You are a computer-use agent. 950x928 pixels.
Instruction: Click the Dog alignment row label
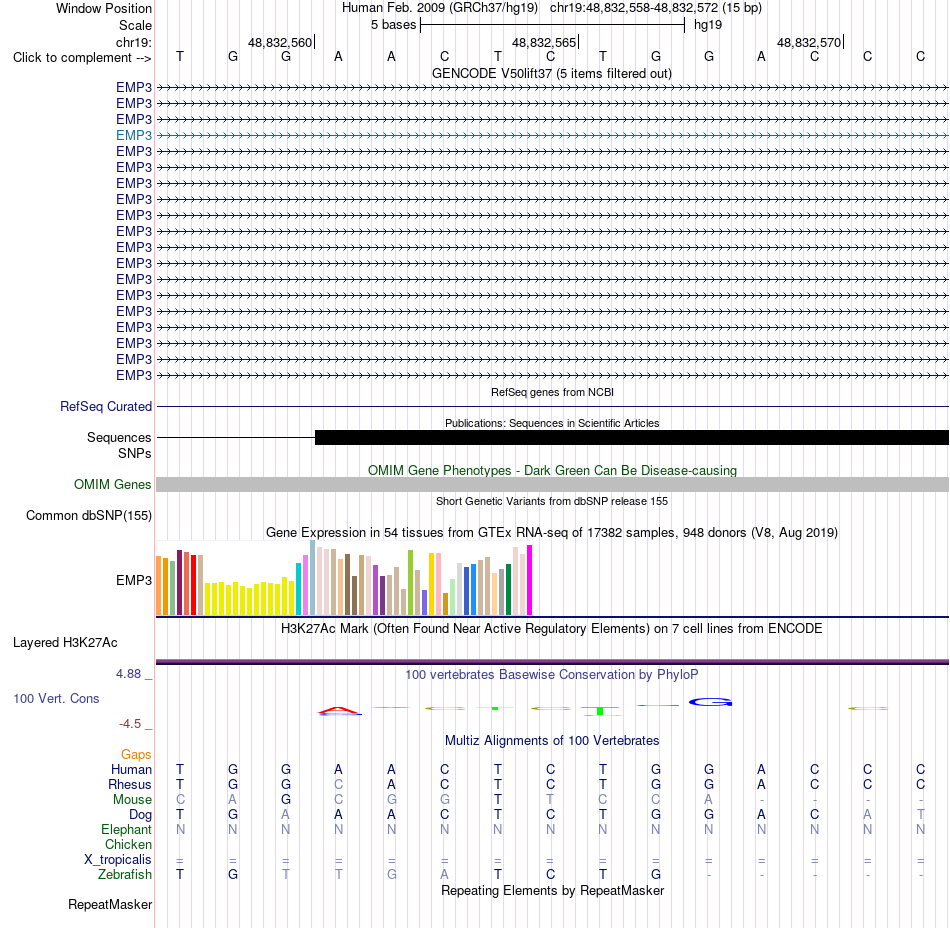140,815
